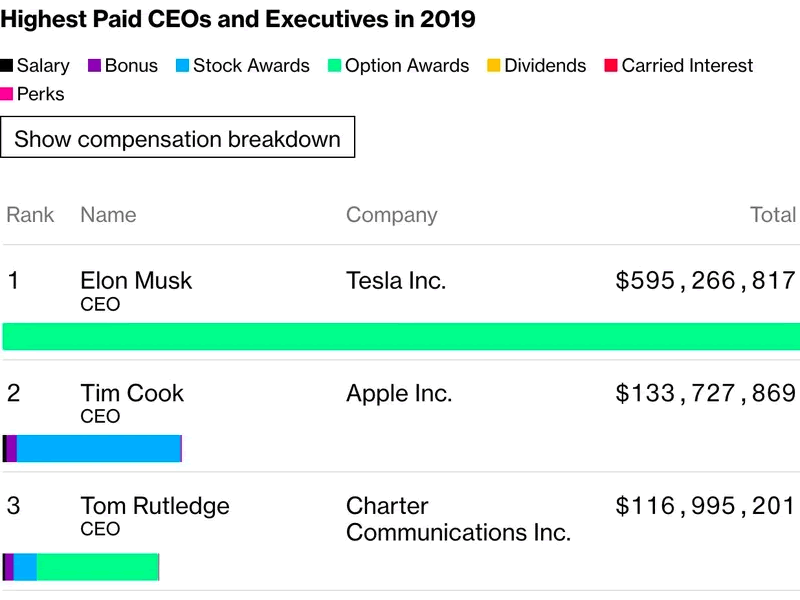
Task: Sort by the Total column header
Action: tap(773, 215)
